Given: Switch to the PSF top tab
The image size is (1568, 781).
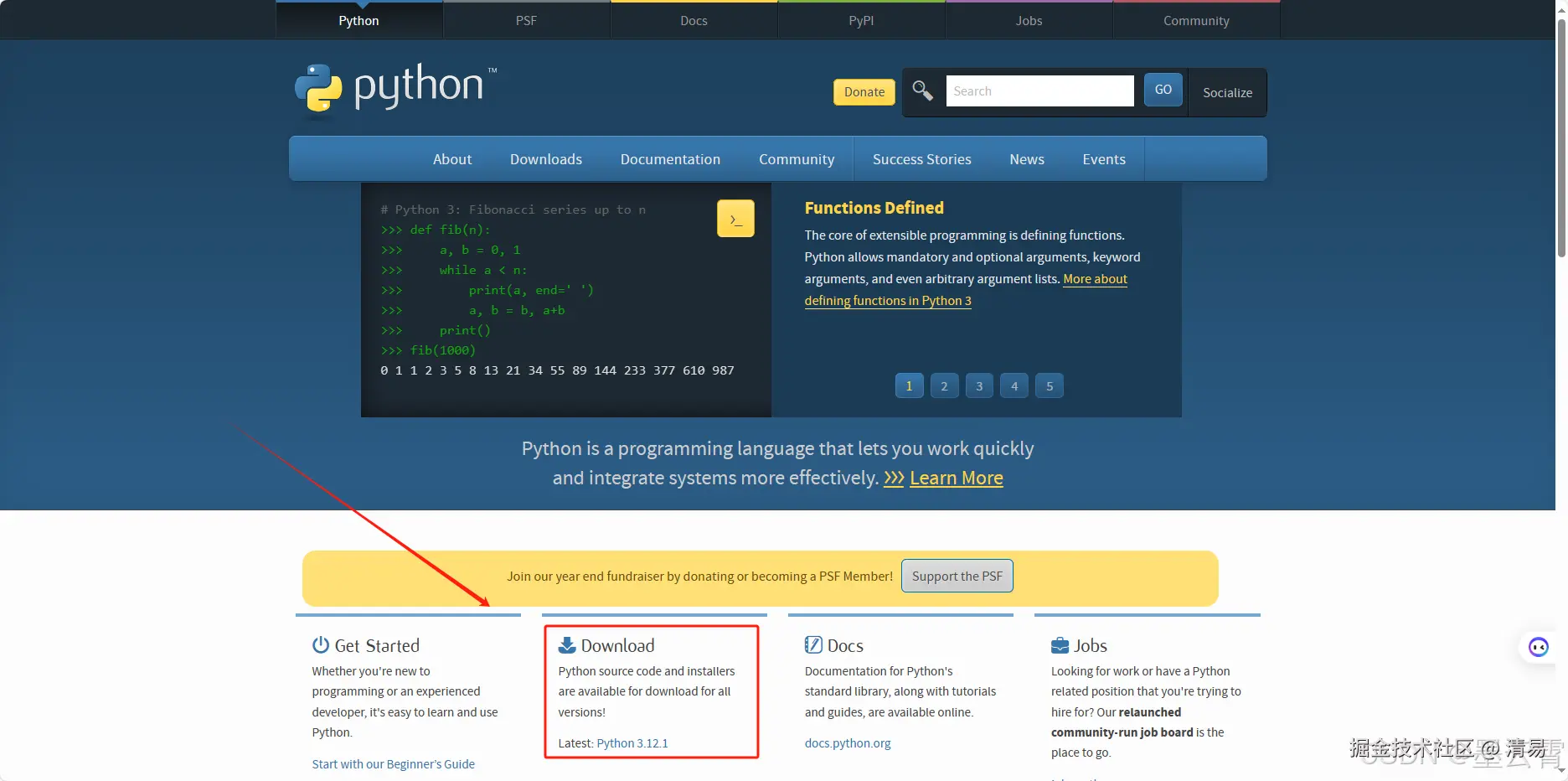Looking at the screenshot, I should click(526, 20).
